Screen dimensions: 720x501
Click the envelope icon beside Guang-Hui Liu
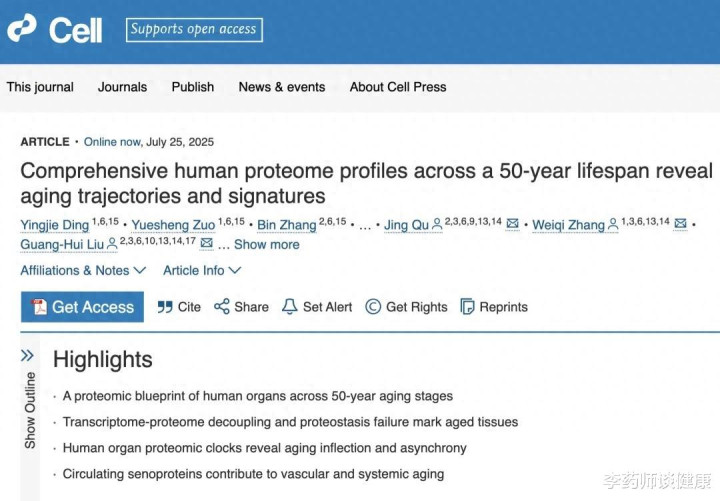click(207, 244)
